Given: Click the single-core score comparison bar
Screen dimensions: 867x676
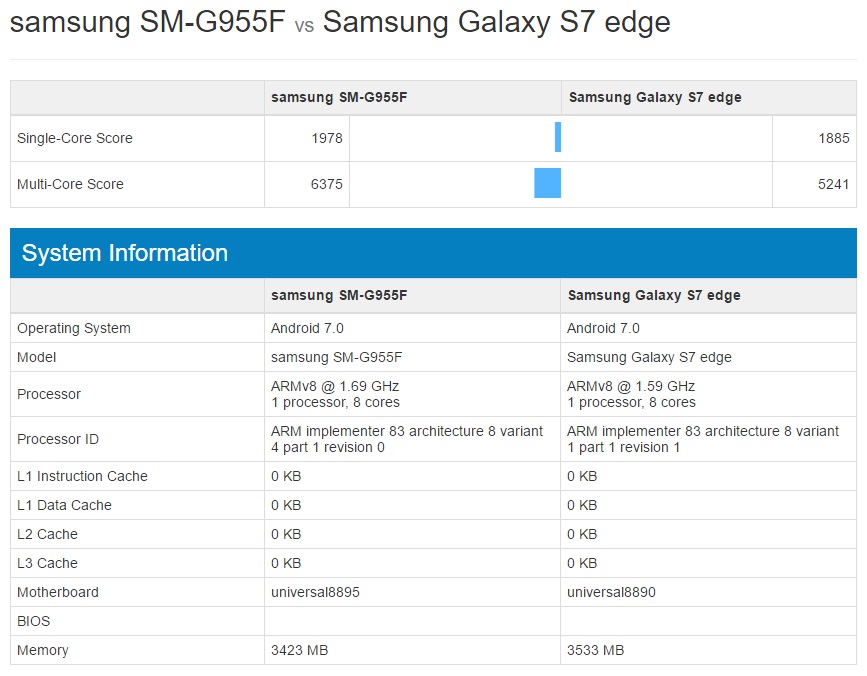Looking at the screenshot, I should 558,138.
